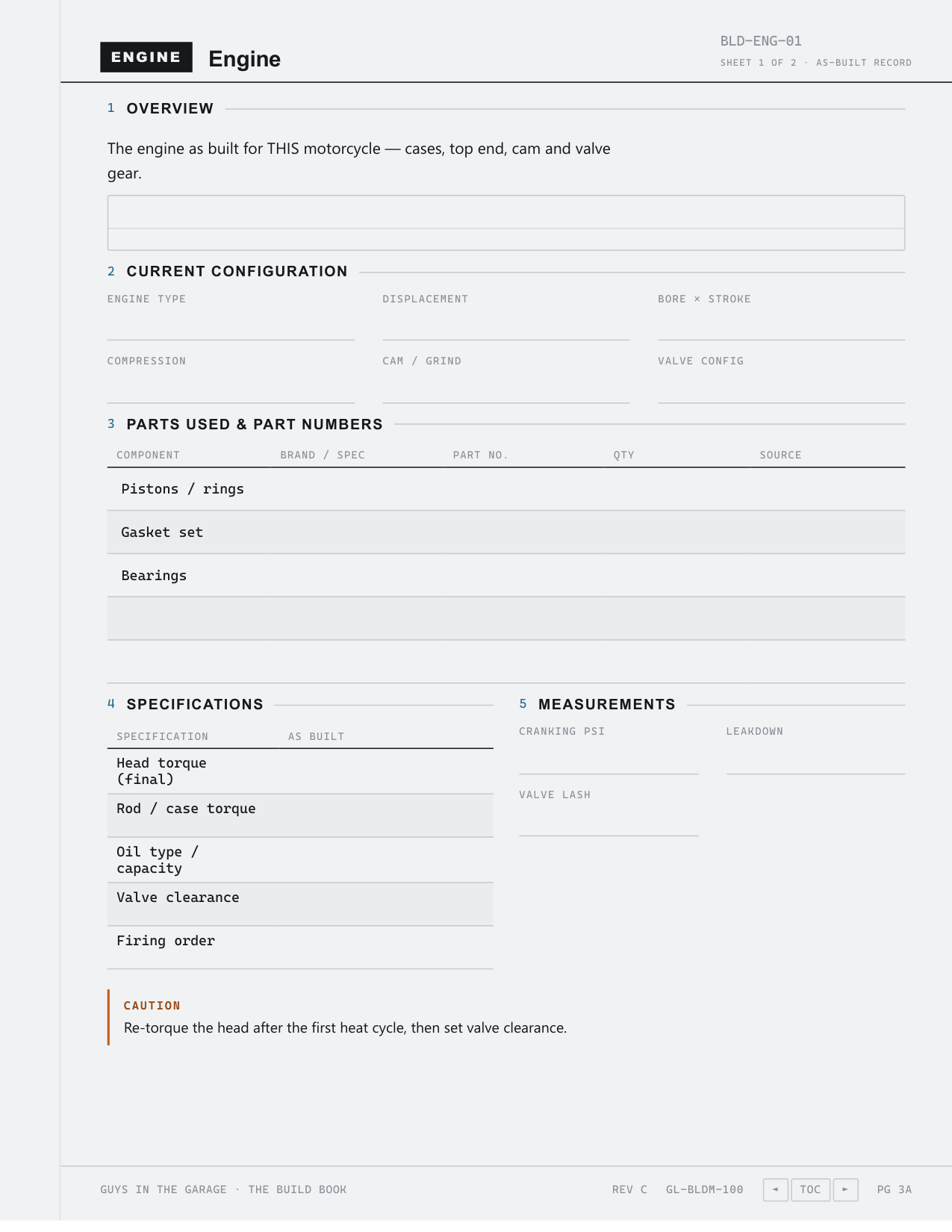This screenshot has height=1232, width=952.
Task: Click Head torque as-built cell
Action: point(386,771)
